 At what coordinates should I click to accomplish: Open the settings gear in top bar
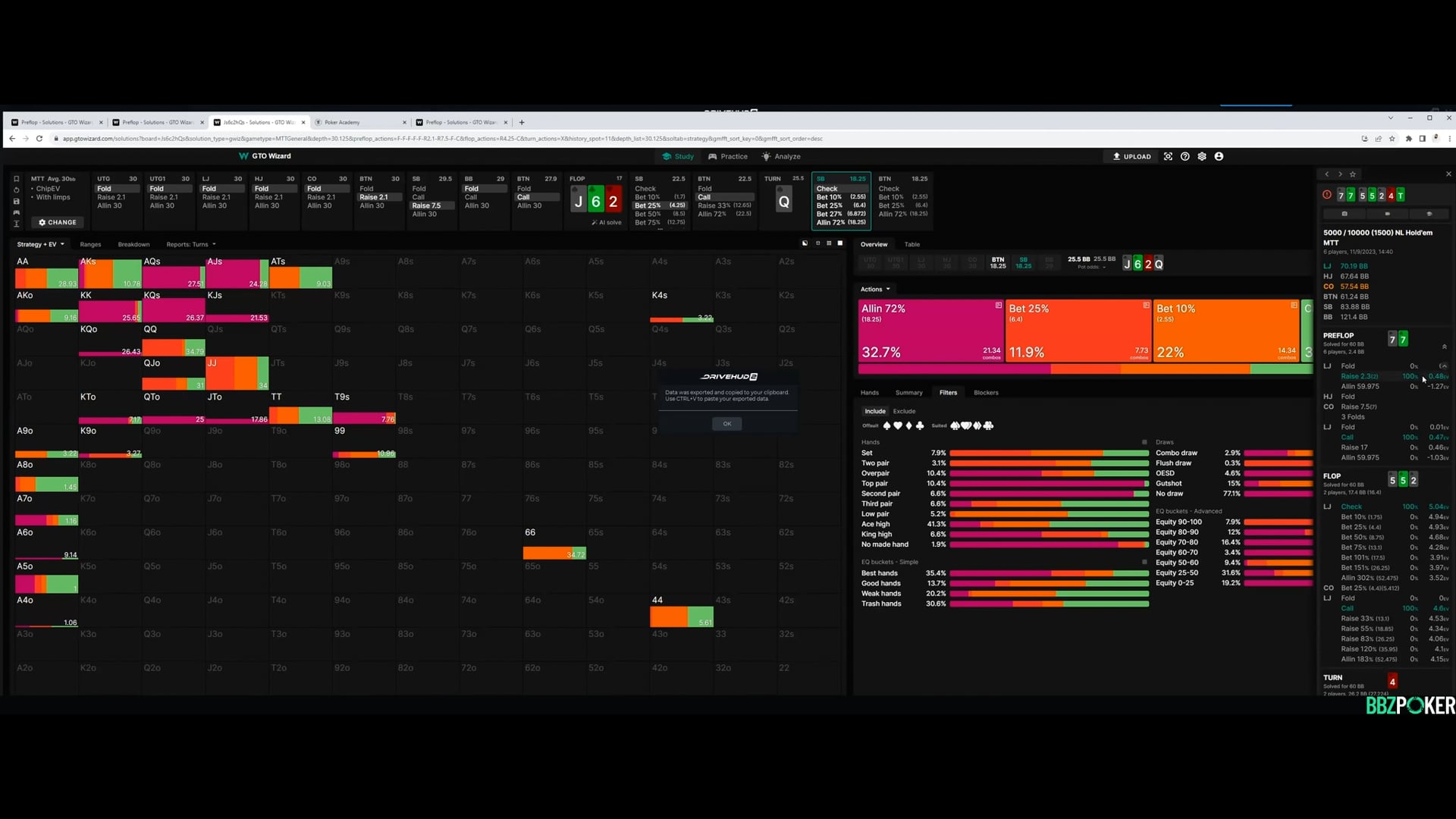1202,156
